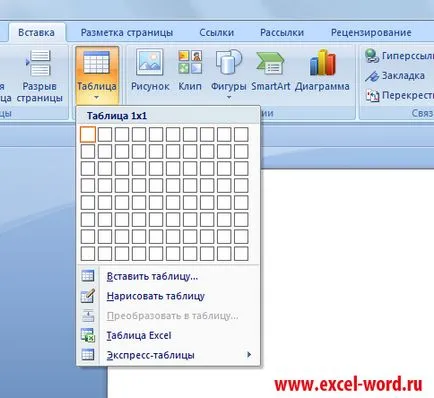Click the Закладка bookmark icon
This screenshot has width=434, height=398.
[x=372, y=76]
